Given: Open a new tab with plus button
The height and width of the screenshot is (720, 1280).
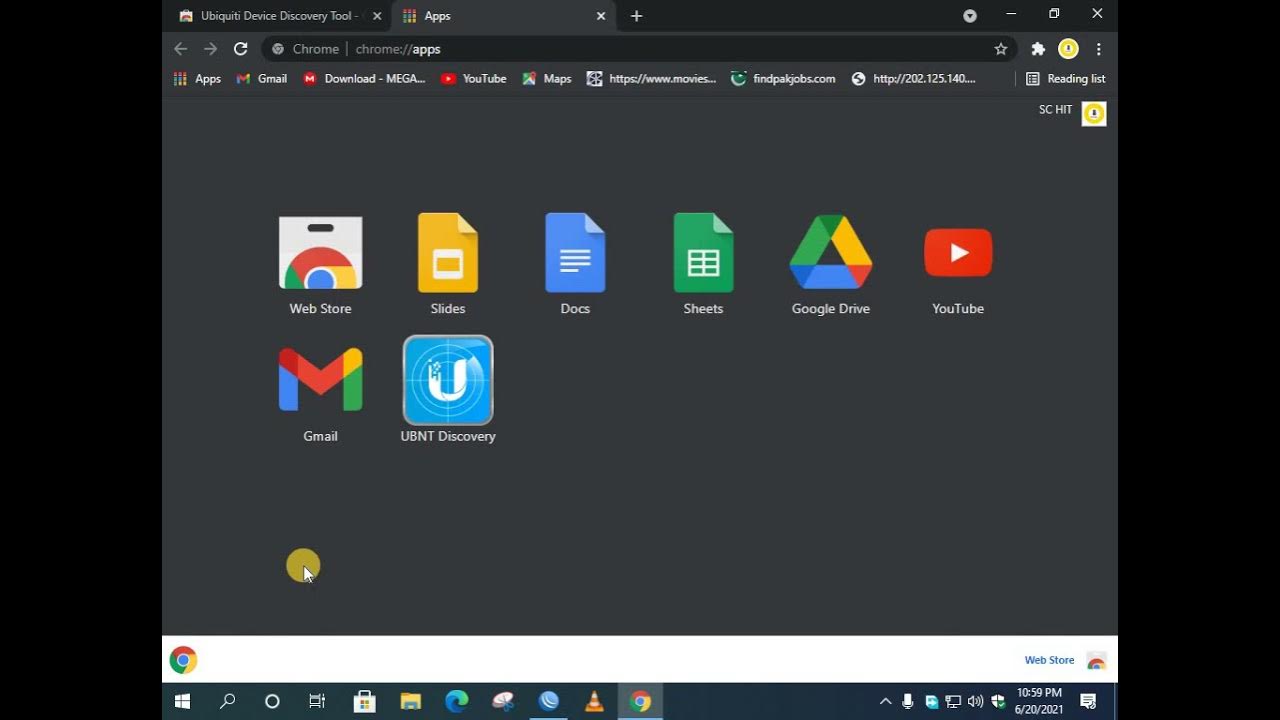Looking at the screenshot, I should (x=636, y=16).
